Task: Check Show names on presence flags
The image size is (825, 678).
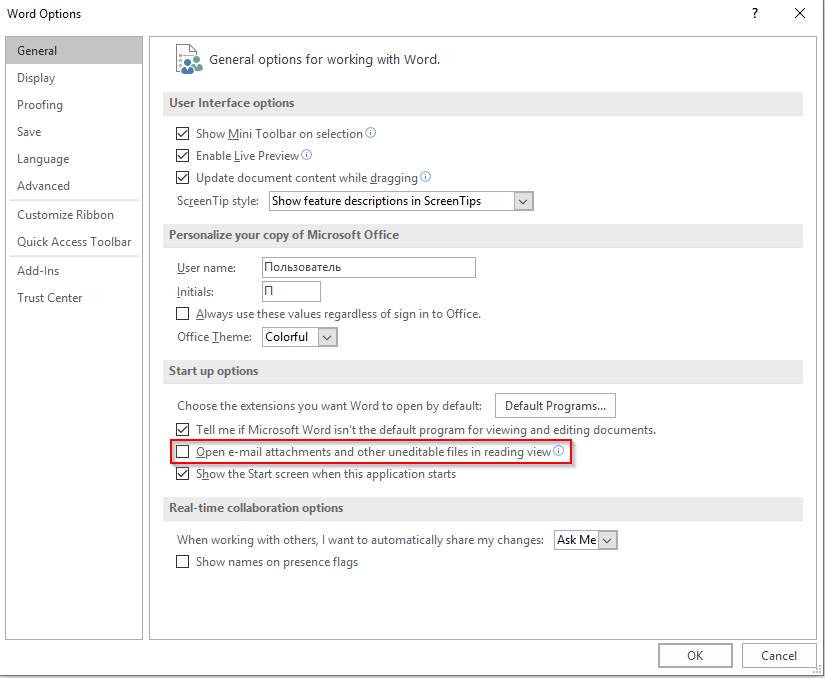Action: 183,562
